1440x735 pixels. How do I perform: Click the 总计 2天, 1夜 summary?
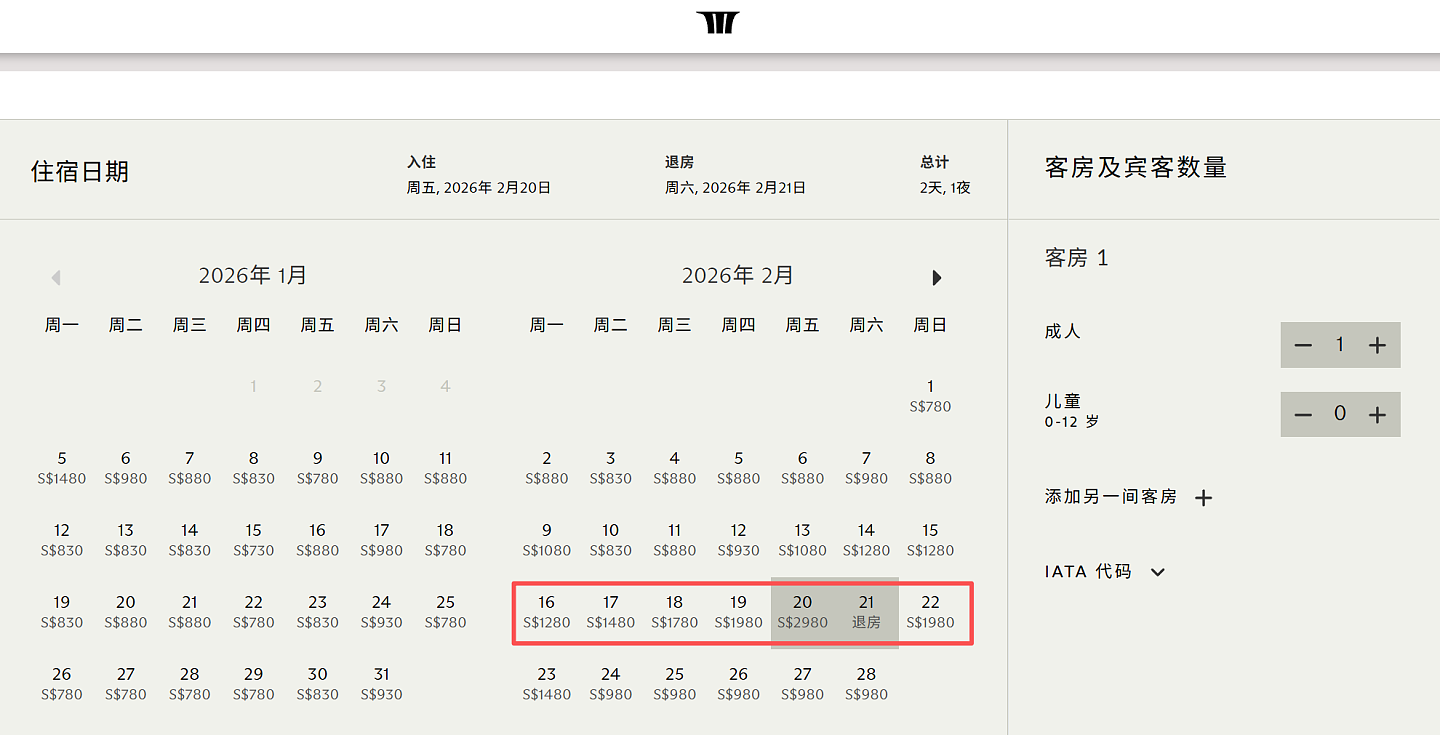(945, 175)
